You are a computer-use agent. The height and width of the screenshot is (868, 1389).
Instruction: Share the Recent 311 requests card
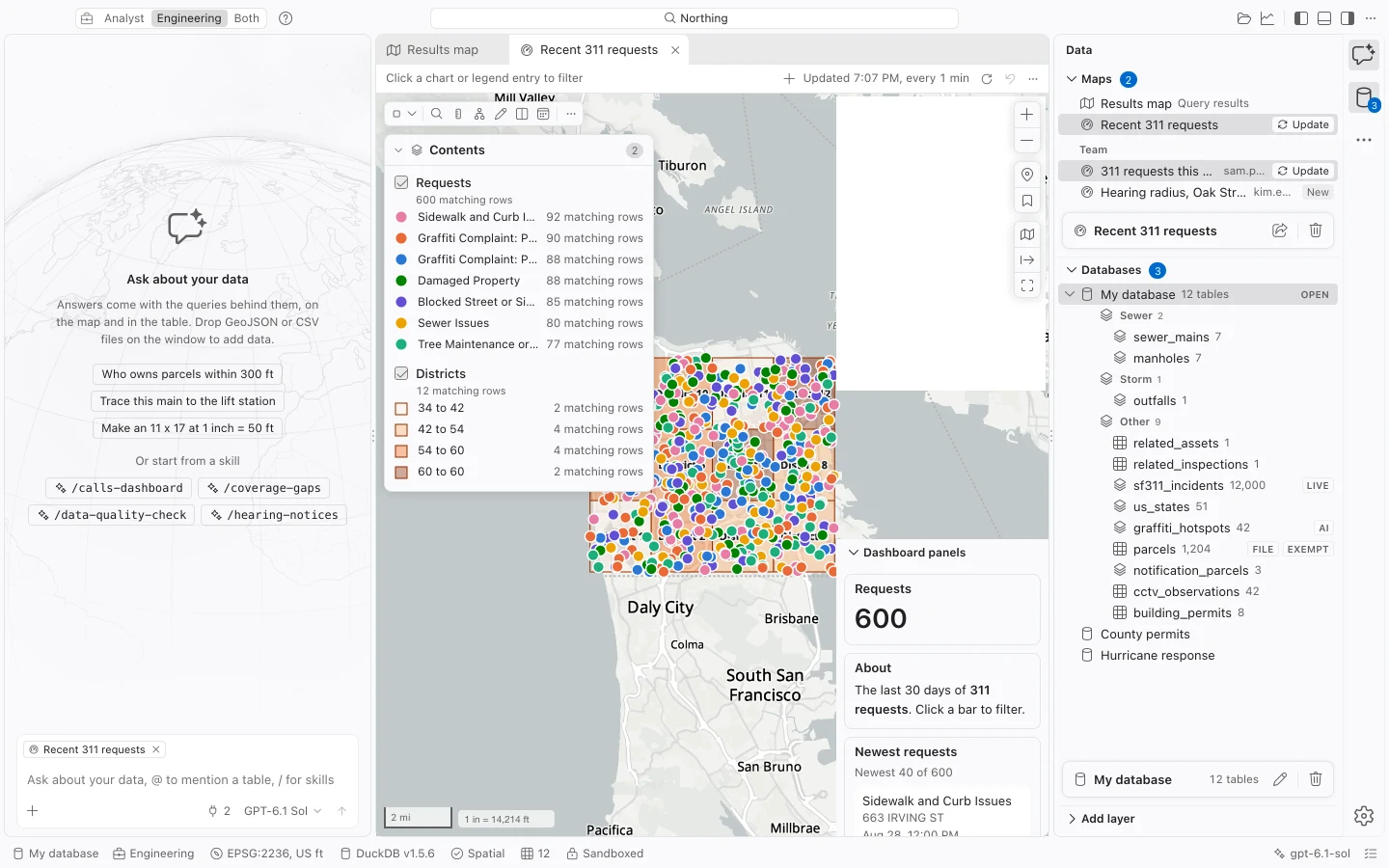click(1280, 231)
